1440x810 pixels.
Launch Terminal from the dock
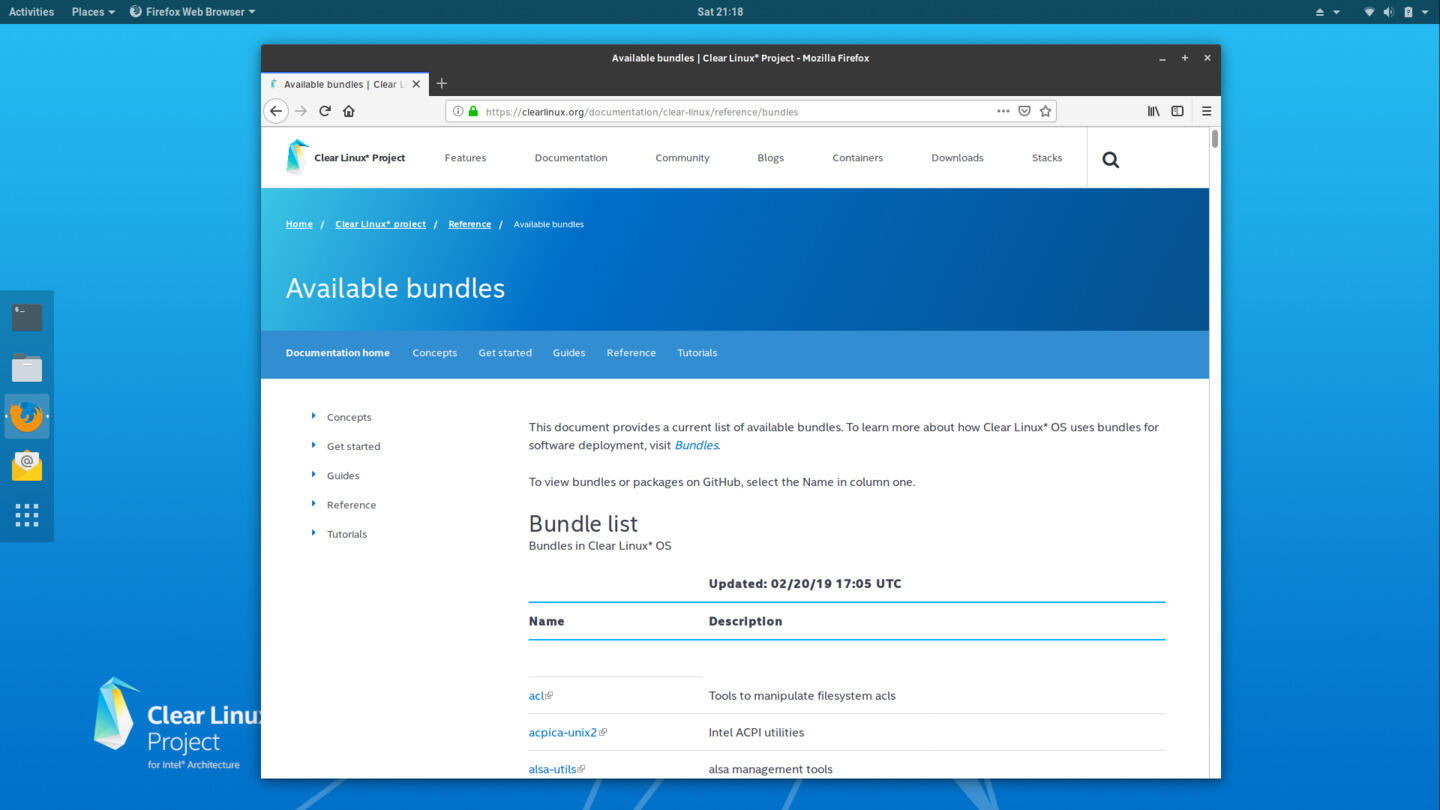point(27,317)
